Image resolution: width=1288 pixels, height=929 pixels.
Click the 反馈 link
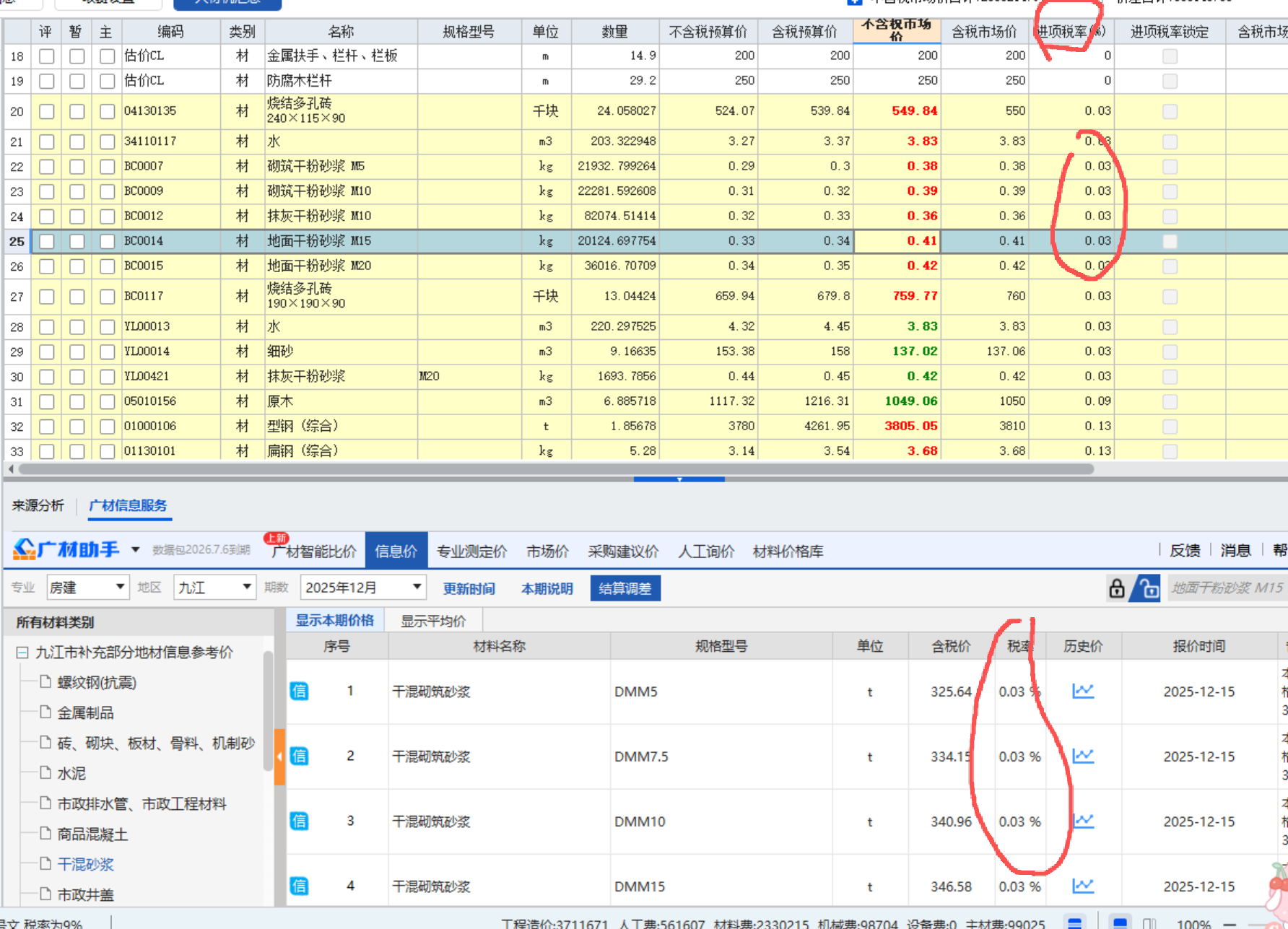coord(1185,551)
